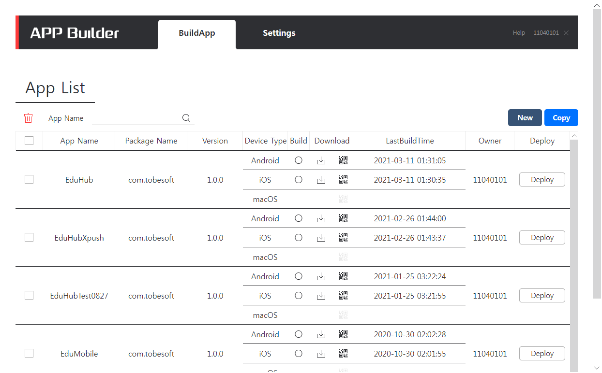602x373 pixels.
Task: Click the blue Copy button
Action: pos(561,118)
